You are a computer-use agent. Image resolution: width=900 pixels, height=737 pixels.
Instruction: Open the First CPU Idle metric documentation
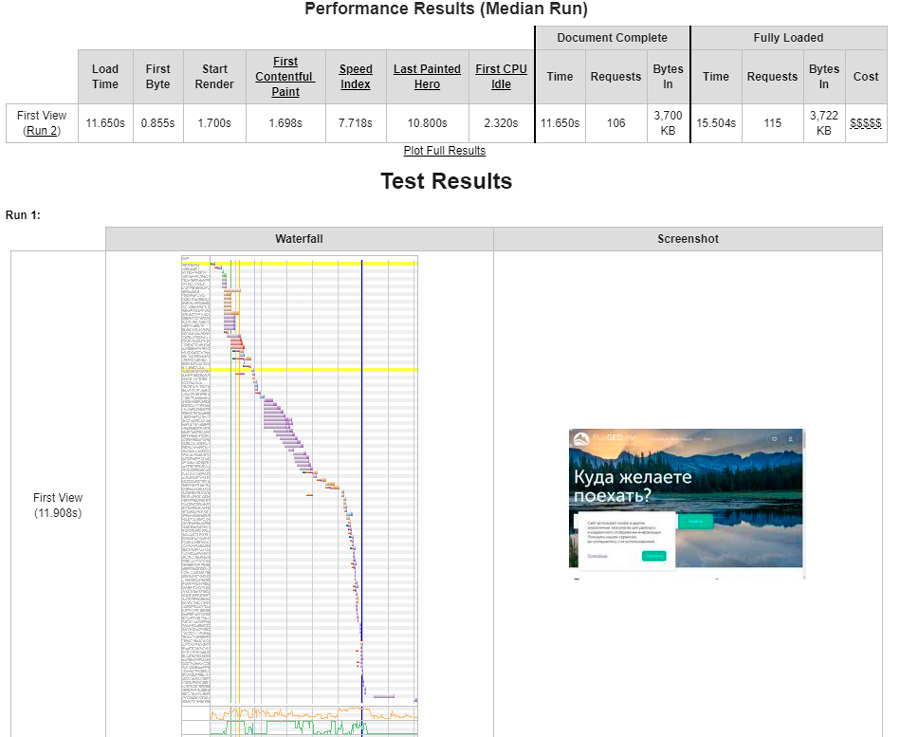click(501, 70)
